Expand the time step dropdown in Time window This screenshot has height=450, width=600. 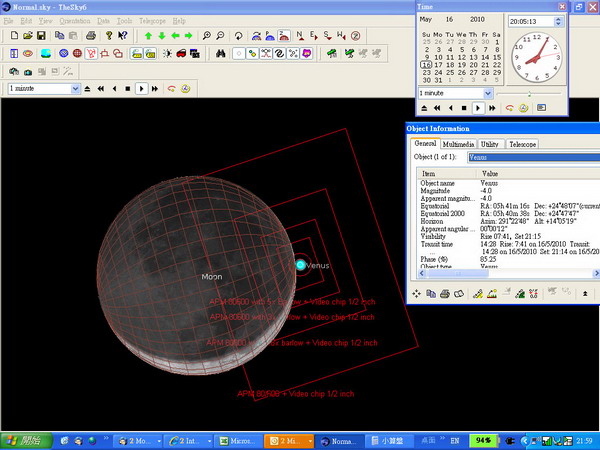click(487, 93)
